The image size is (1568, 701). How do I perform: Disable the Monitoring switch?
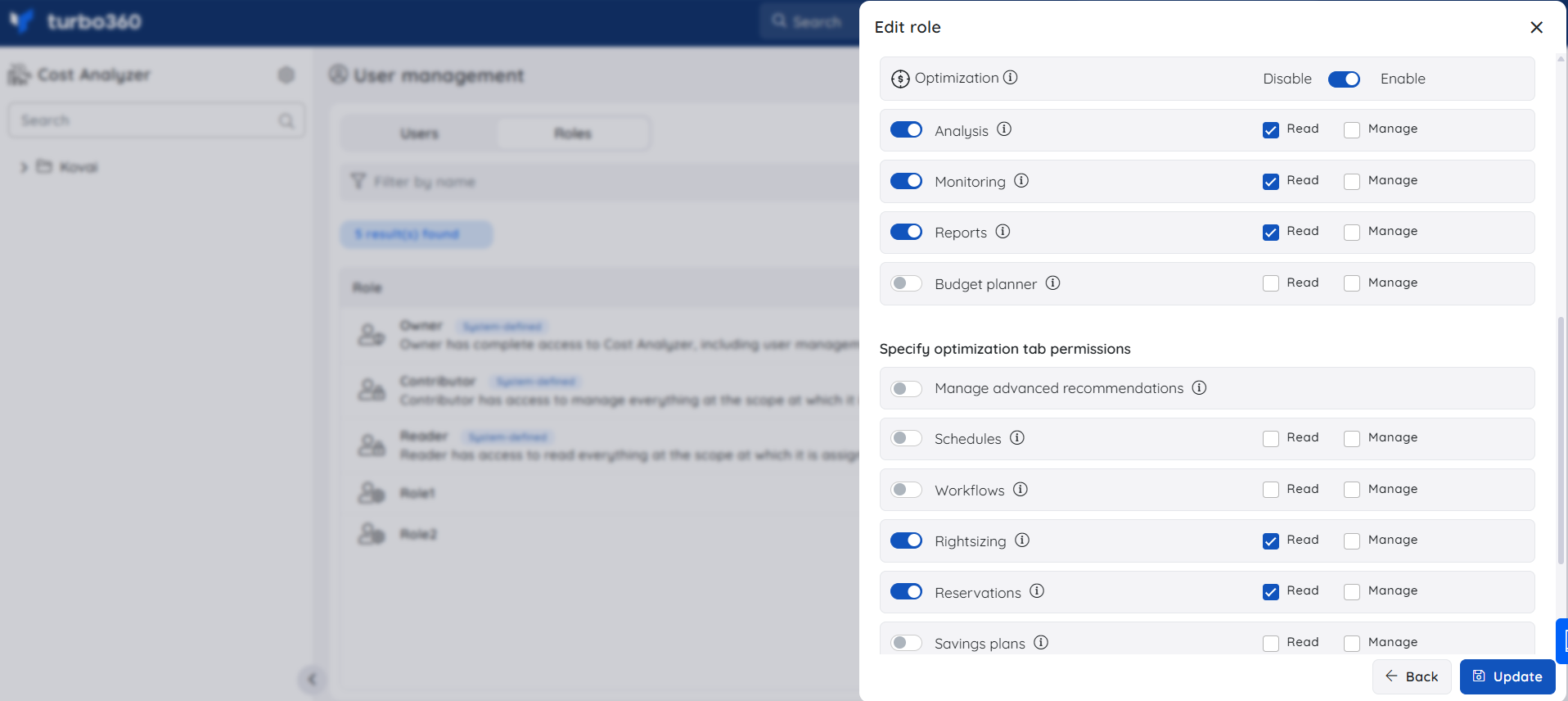point(906,181)
